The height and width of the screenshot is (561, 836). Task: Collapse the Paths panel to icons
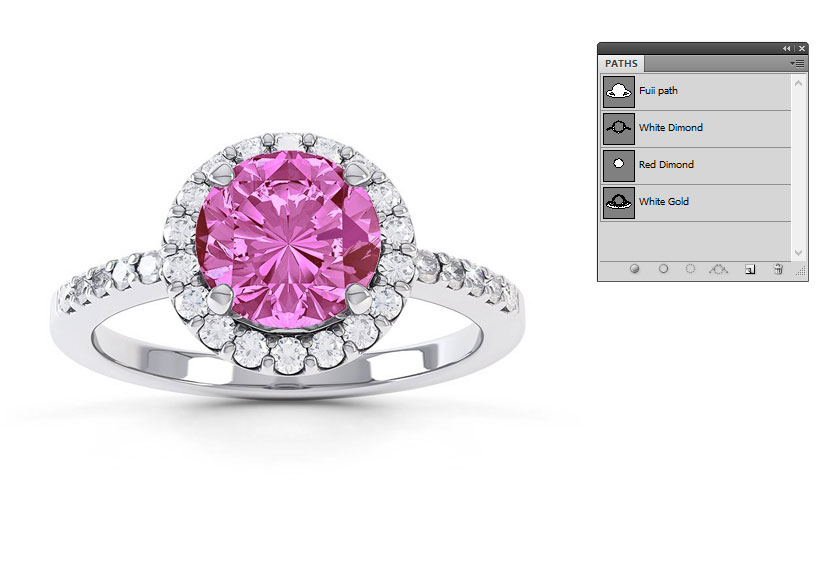pos(786,48)
